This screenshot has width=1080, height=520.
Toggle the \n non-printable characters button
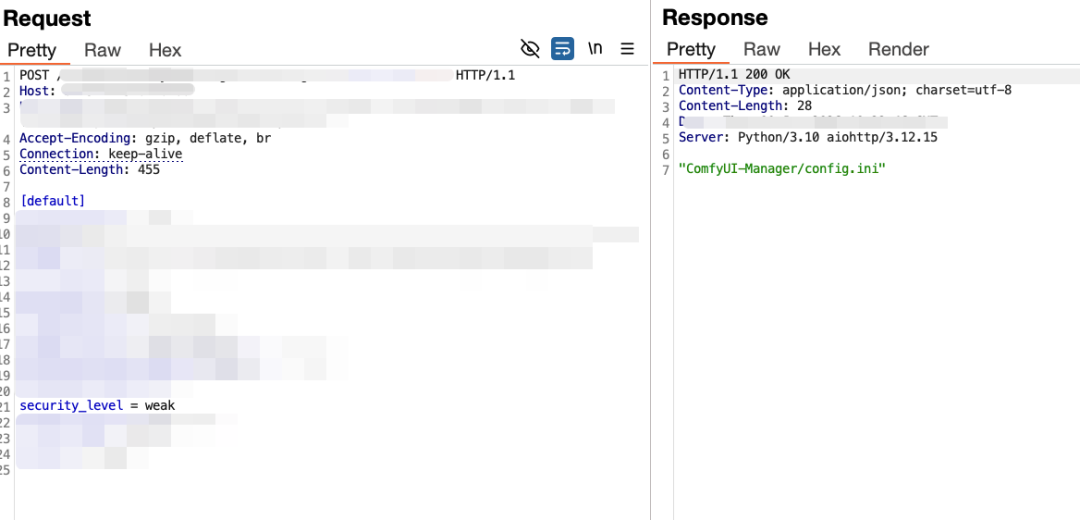(x=595, y=48)
